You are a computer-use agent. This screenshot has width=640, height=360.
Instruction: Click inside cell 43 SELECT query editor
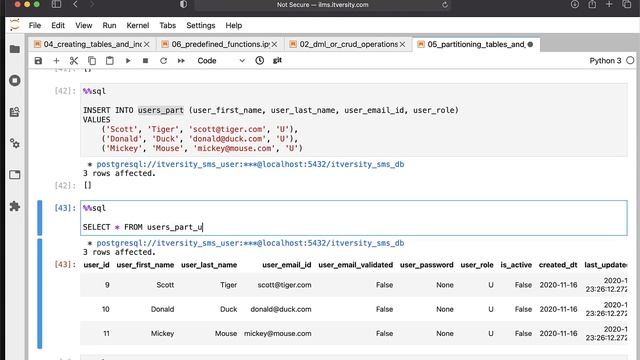click(353, 218)
